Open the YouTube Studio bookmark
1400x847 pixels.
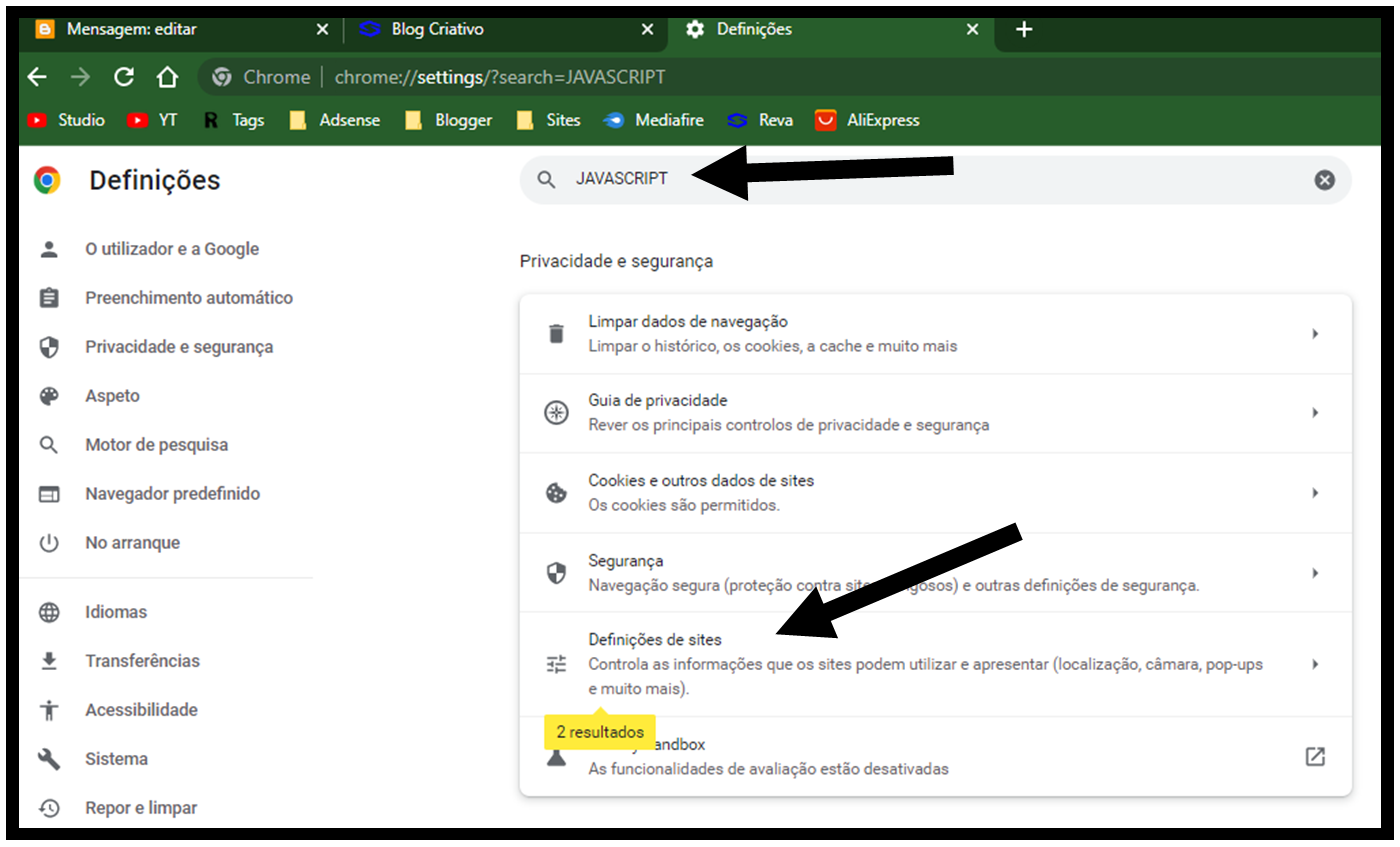(66, 120)
